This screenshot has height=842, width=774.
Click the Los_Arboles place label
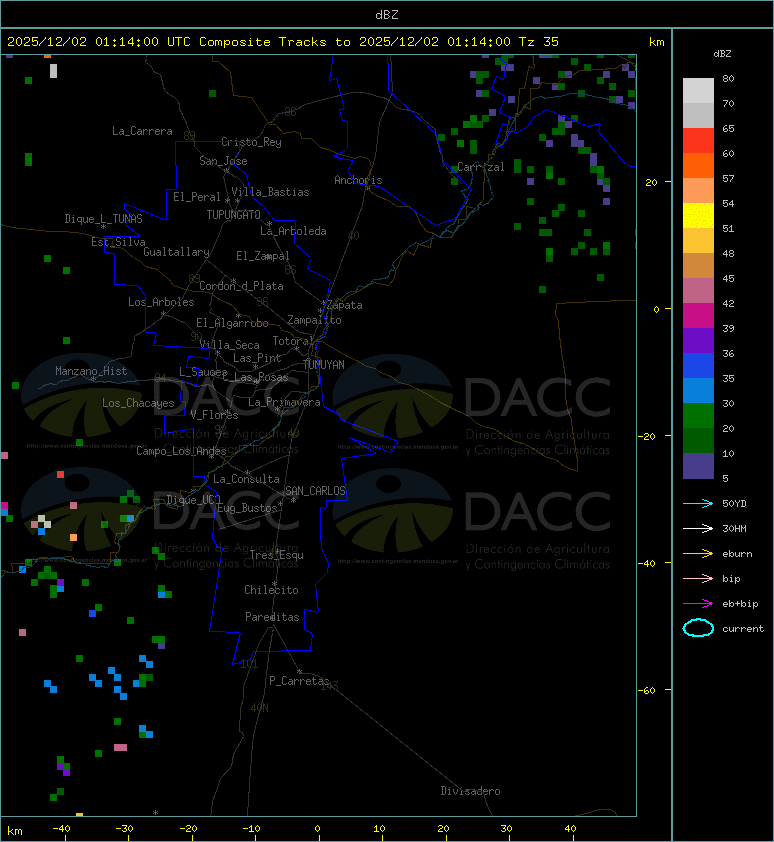pos(161,302)
